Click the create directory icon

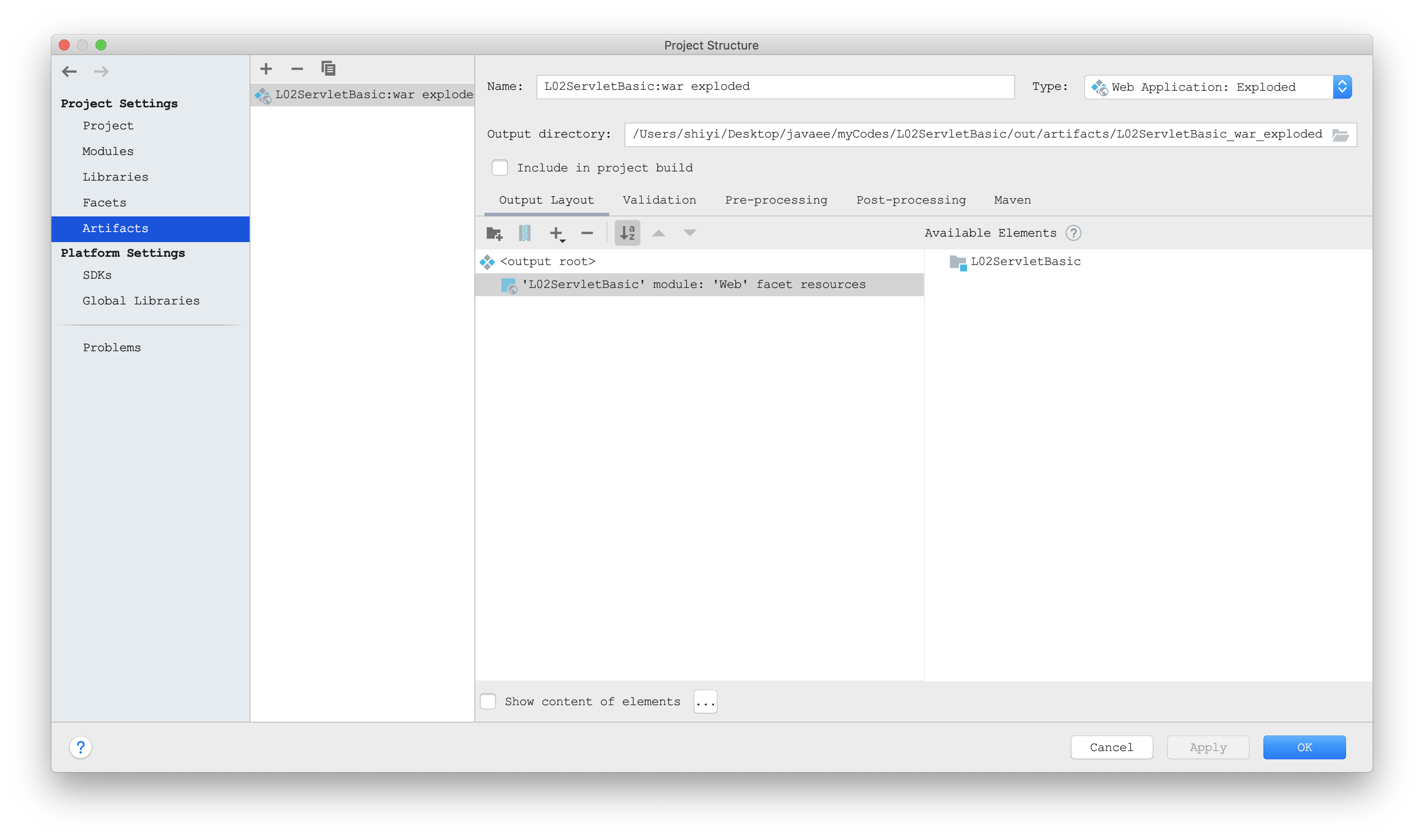click(494, 233)
